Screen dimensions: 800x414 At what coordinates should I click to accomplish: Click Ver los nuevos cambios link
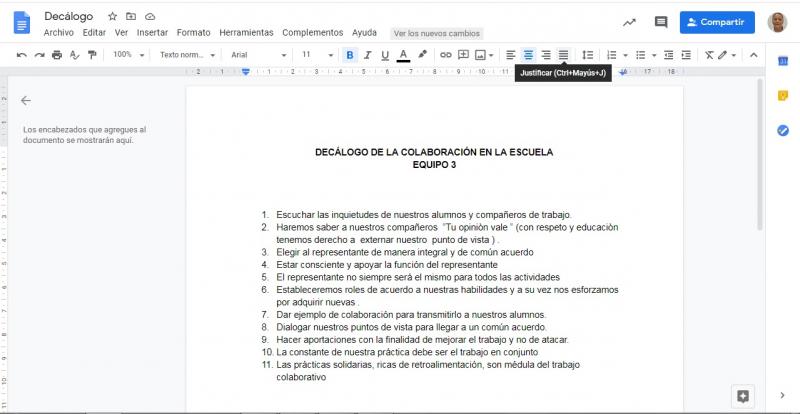click(437, 34)
